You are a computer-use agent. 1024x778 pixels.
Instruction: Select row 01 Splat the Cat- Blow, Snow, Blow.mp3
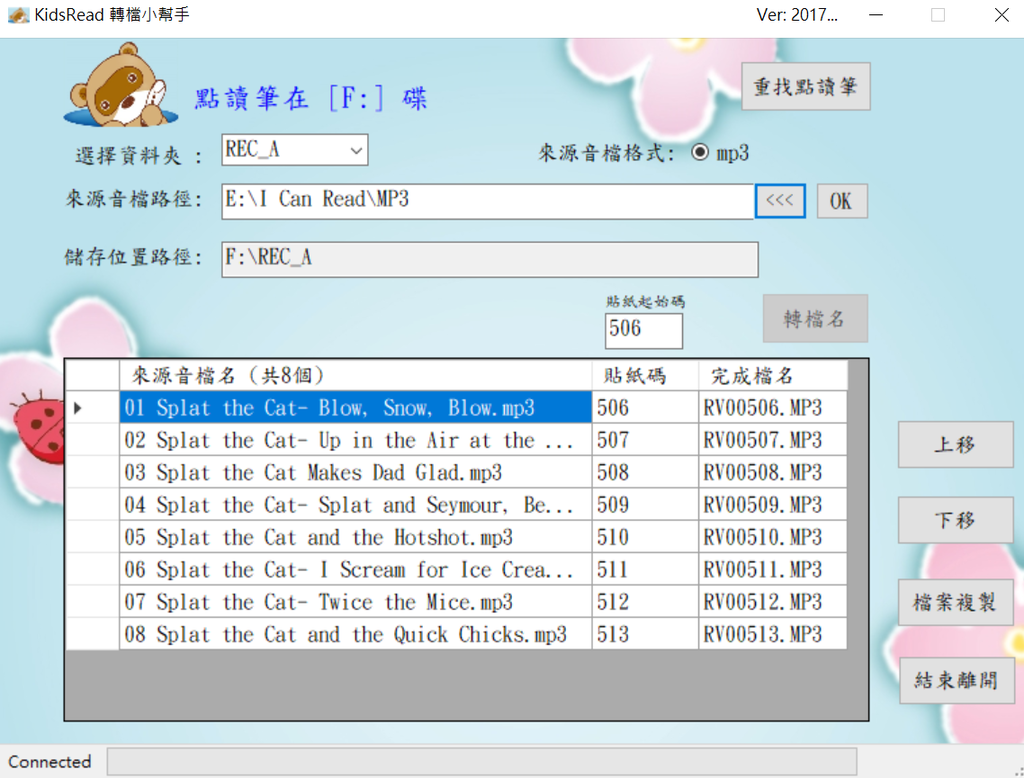click(355, 408)
